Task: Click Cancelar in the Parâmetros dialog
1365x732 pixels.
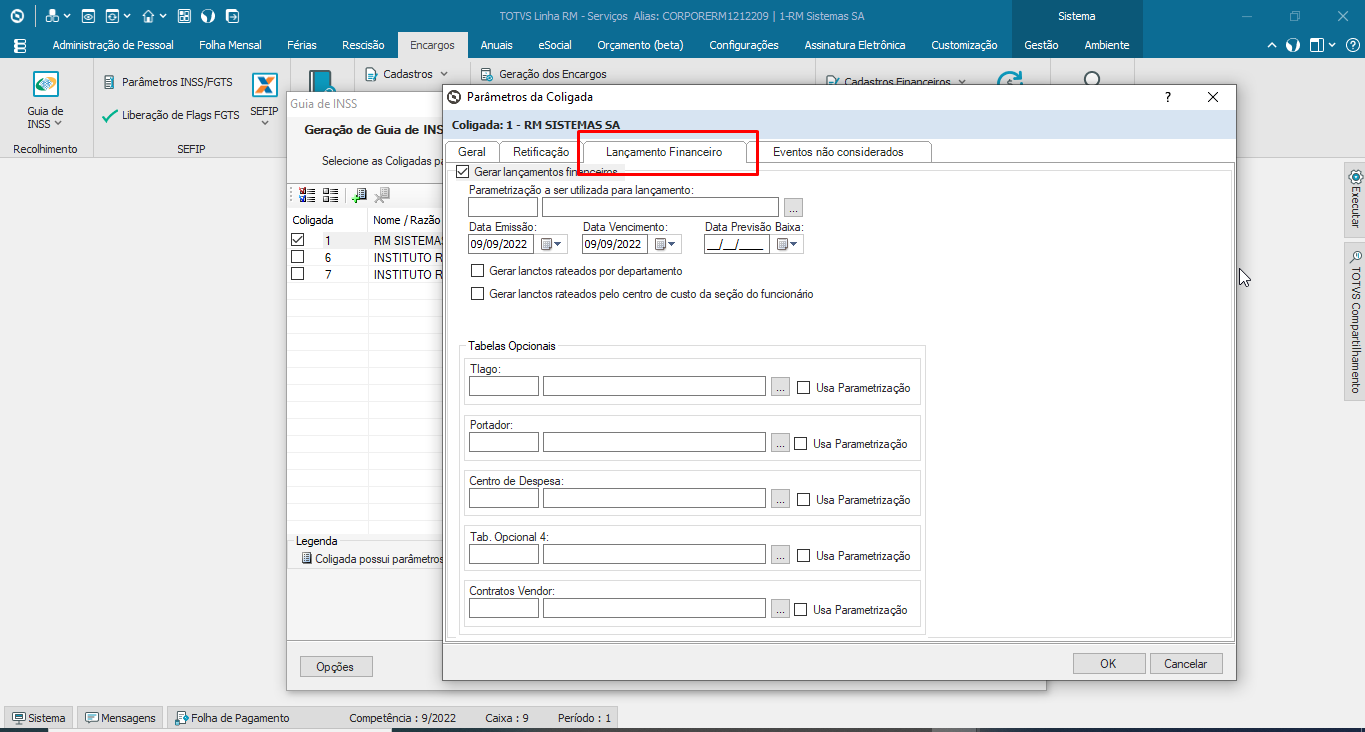Action: [1186, 663]
